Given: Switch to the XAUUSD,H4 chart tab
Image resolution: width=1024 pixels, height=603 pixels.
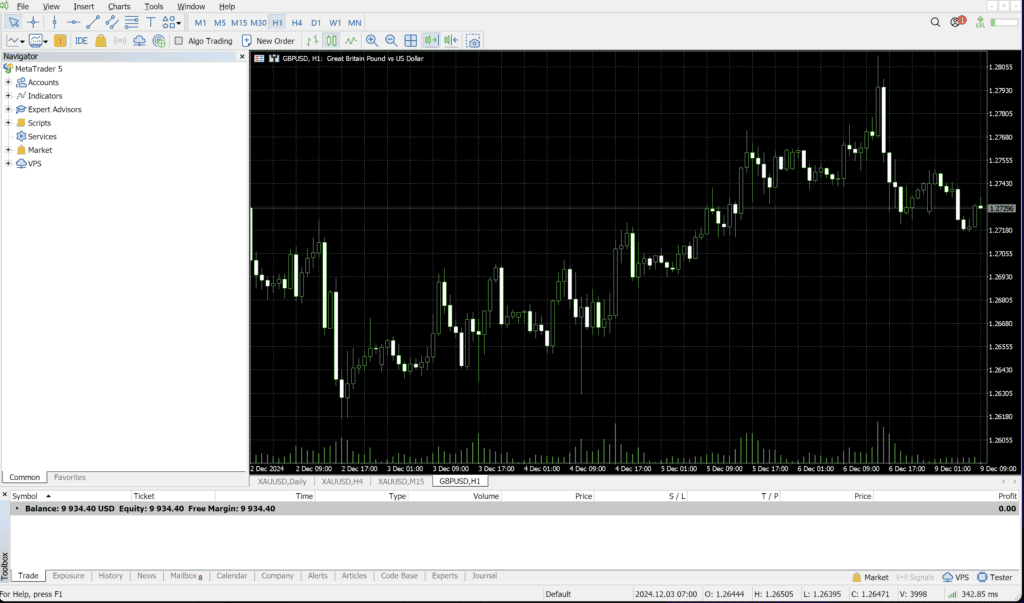Looking at the screenshot, I should click(342, 481).
